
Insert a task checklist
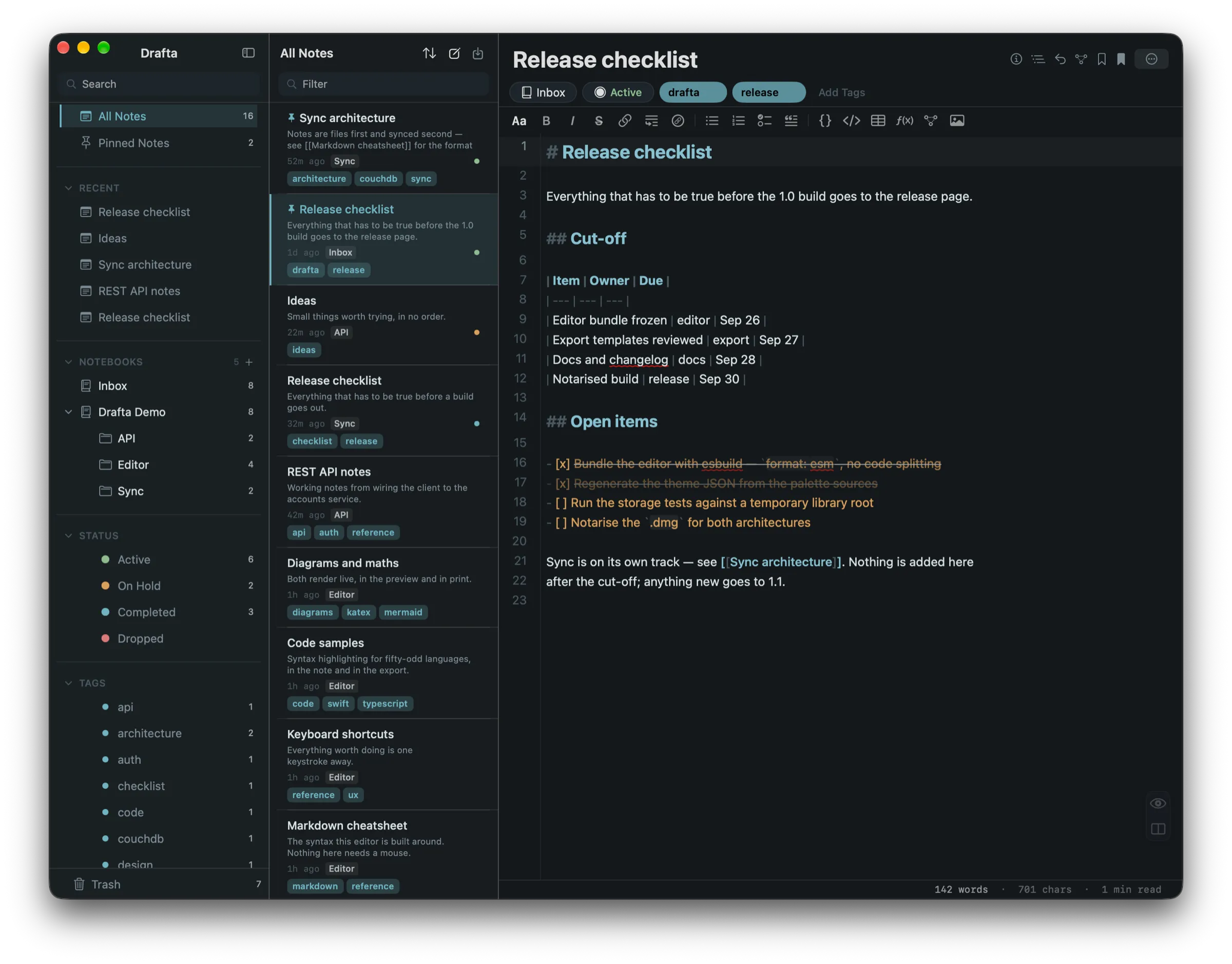click(764, 121)
